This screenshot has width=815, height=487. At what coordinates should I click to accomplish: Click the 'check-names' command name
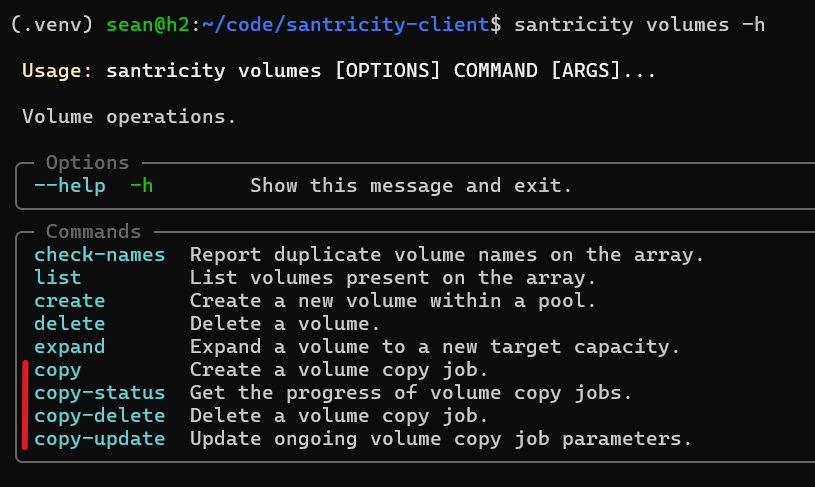(100, 255)
